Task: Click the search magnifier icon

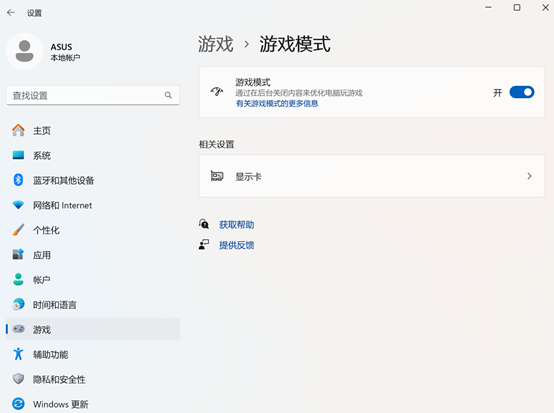Action: (168, 95)
